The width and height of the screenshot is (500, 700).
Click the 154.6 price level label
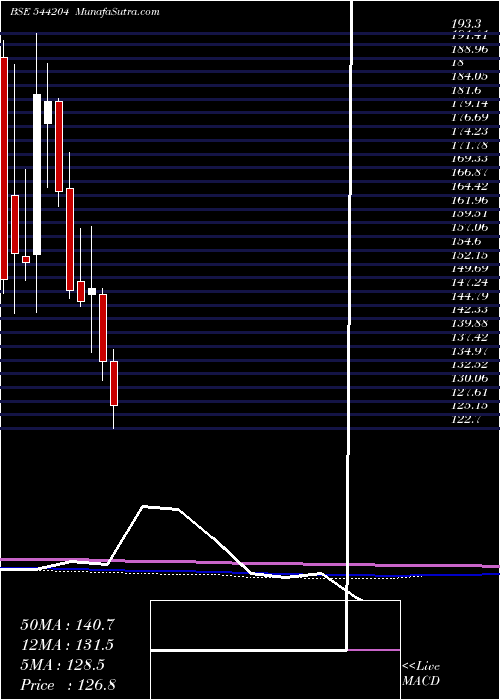[467, 242]
